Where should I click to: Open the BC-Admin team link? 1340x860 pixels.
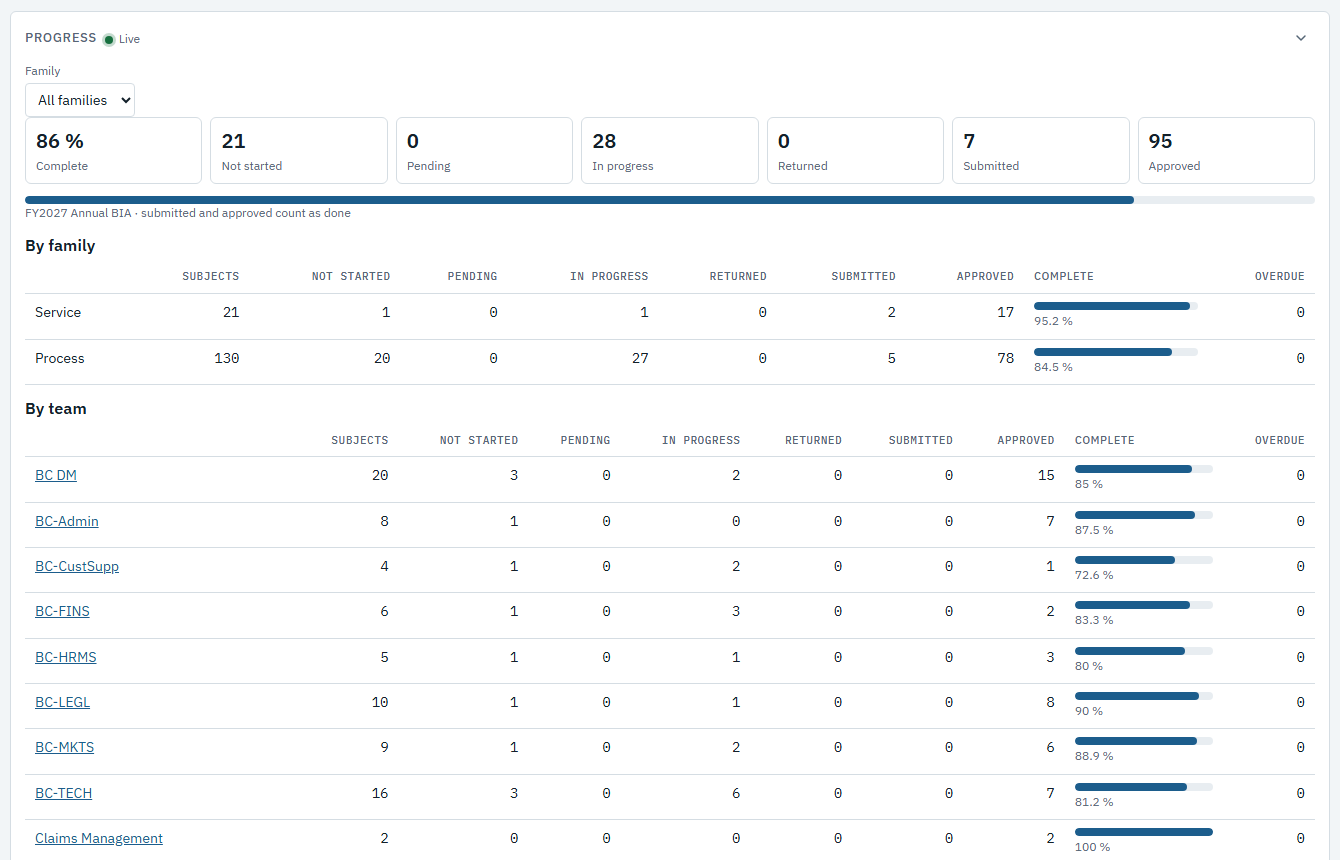[x=67, y=521]
